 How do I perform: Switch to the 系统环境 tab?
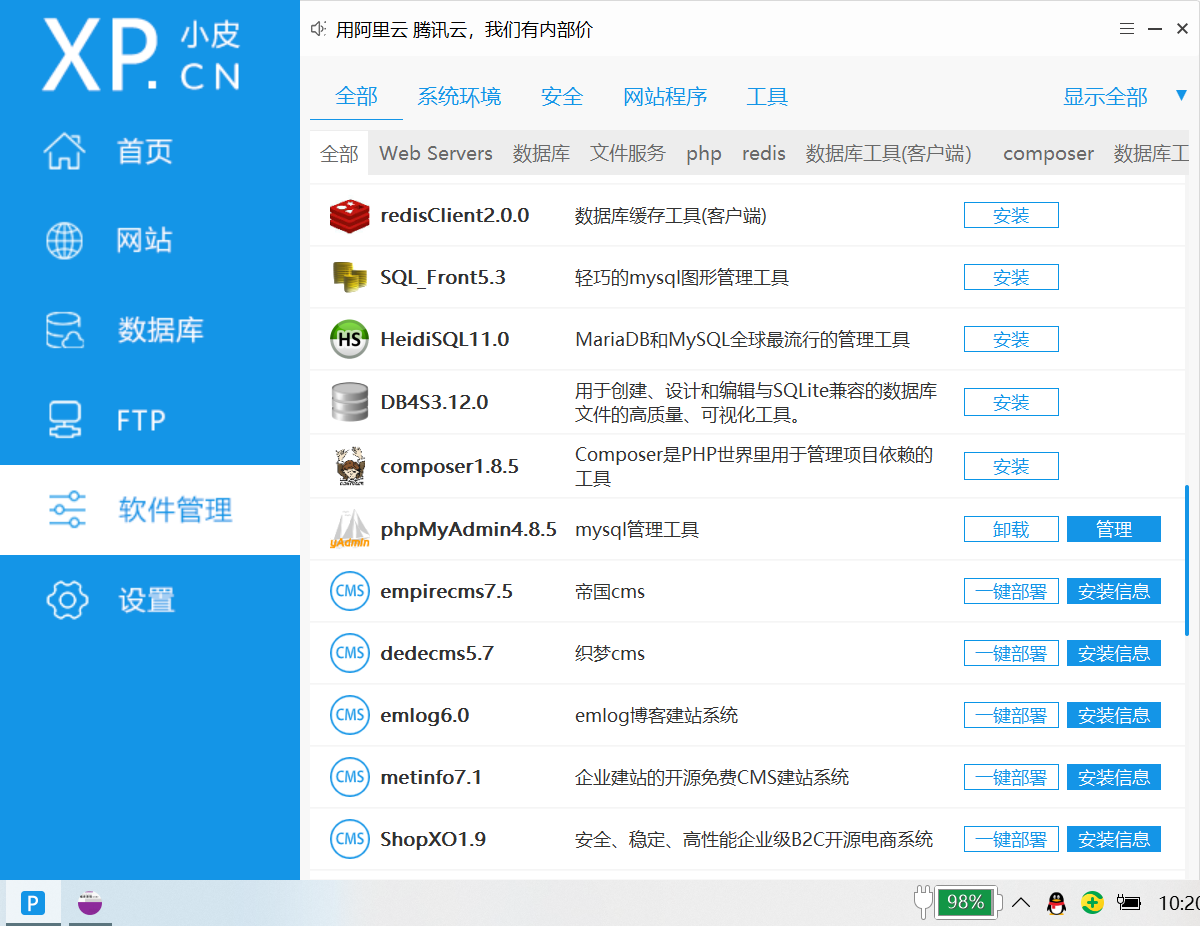click(459, 97)
